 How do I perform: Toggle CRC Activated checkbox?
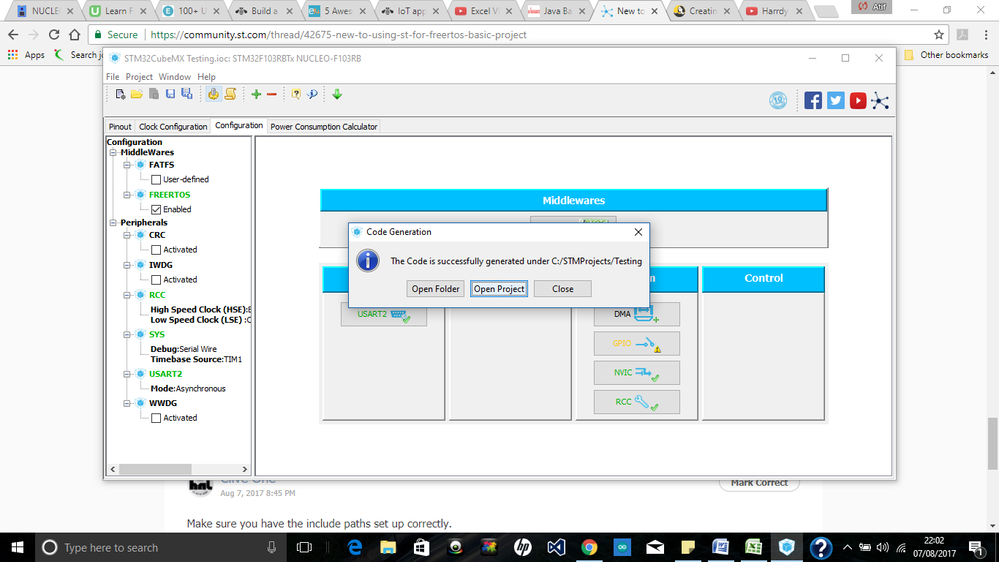click(x=156, y=250)
